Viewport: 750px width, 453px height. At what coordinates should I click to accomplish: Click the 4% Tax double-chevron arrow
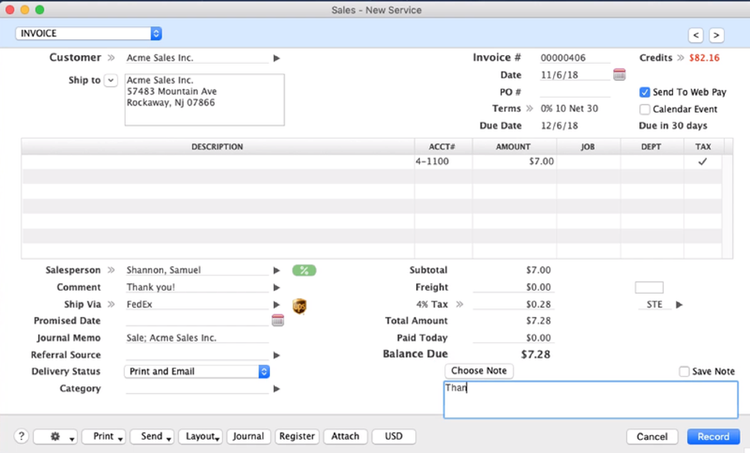tap(460, 304)
